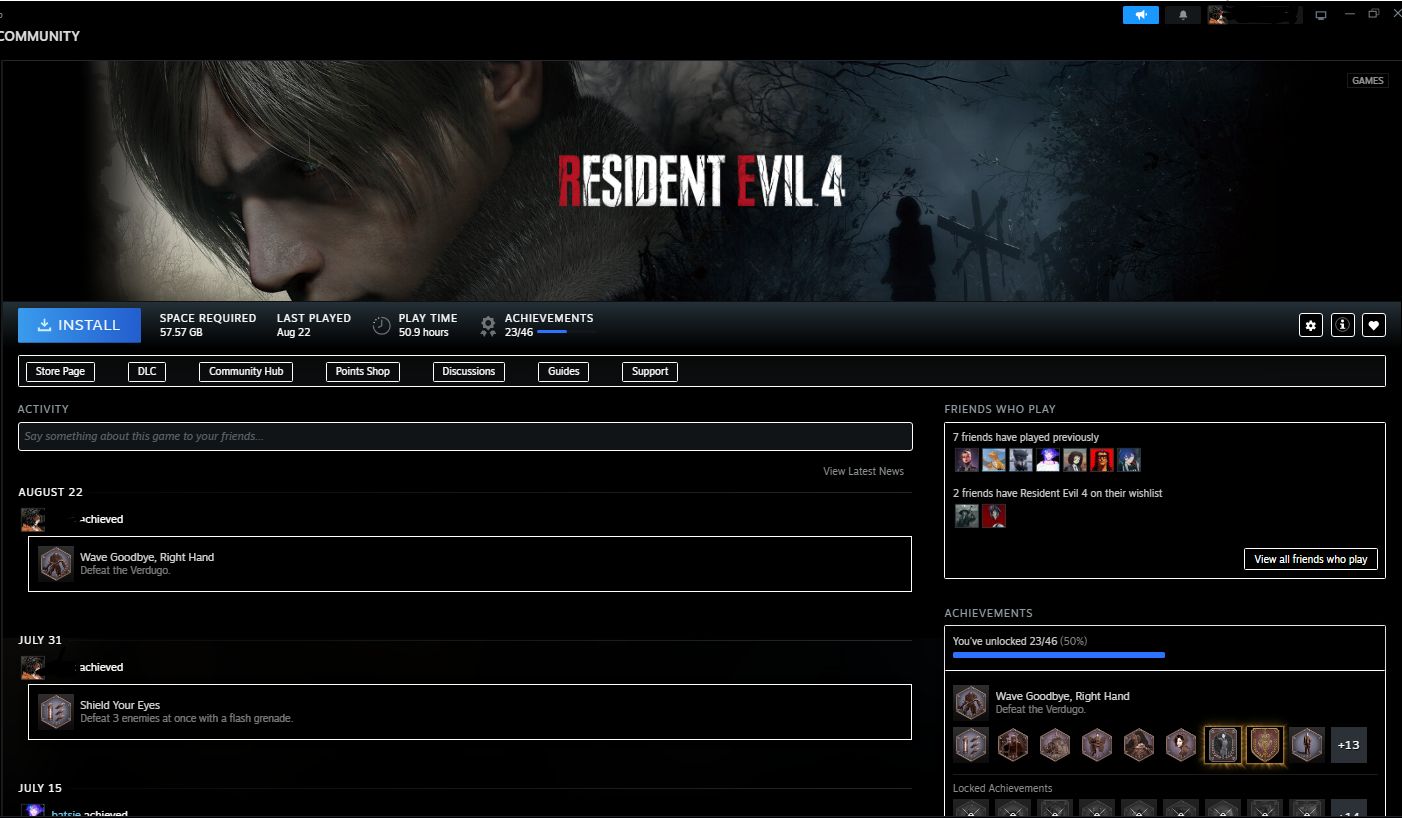This screenshot has height=818, width=1402.
Task: Focus the say something activity input field
Action: click(x=465, y=436)
